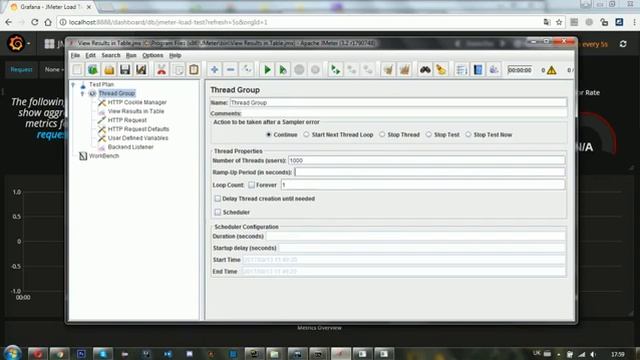Click the Reset Search icon
640x360 pixels.
pyautogui.click(x=441, y=70)
